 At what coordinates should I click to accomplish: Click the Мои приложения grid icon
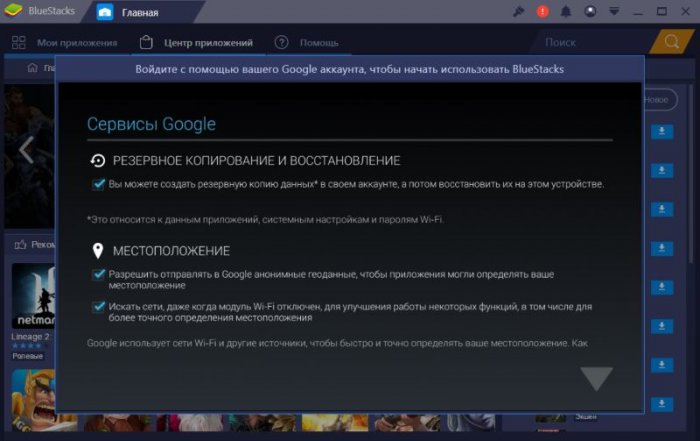[19, 42]
